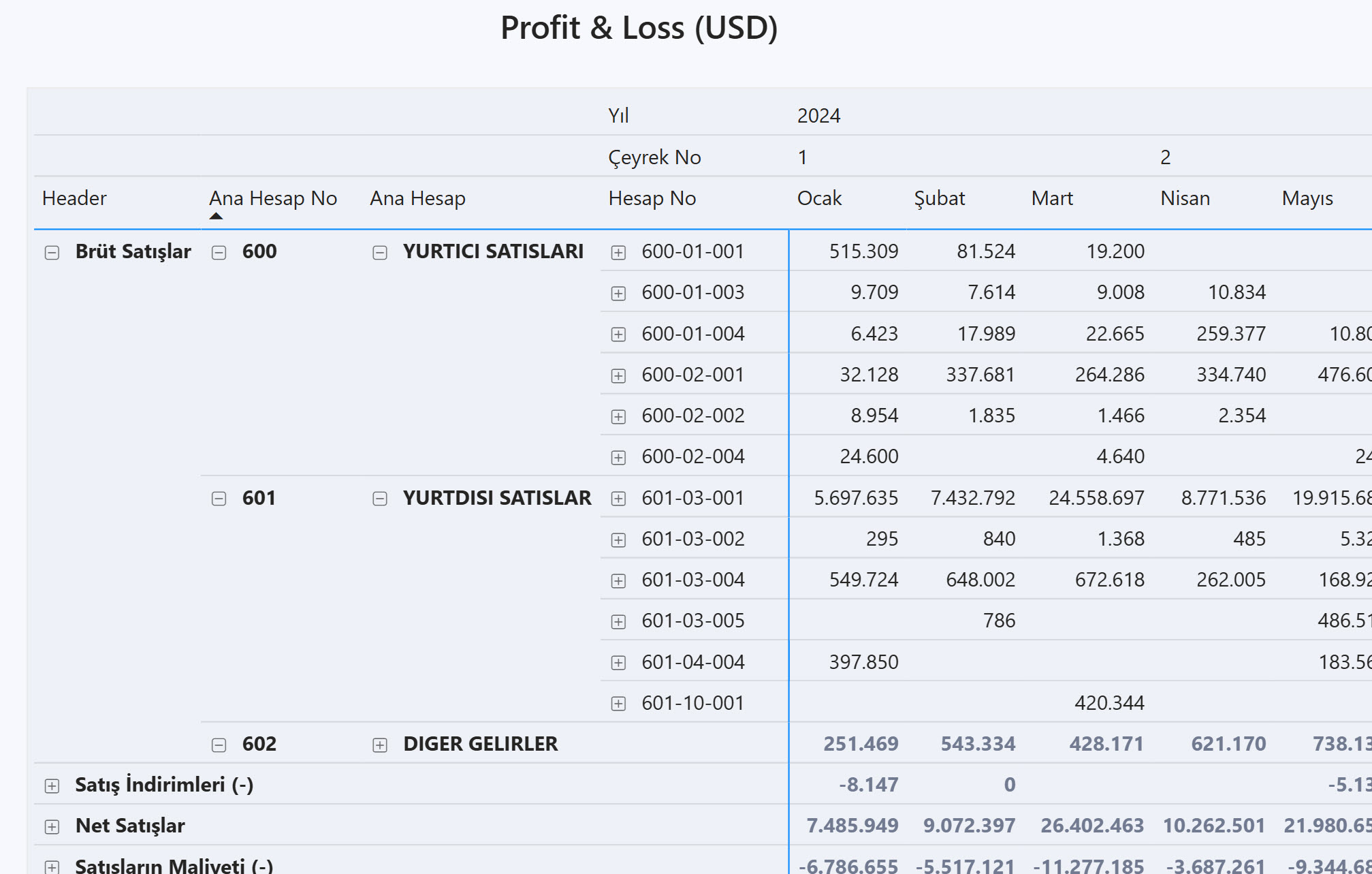Collapse the 601 account group
Image resolution: width=1372 pixels, height=874 pixels.
coord(219,499)
